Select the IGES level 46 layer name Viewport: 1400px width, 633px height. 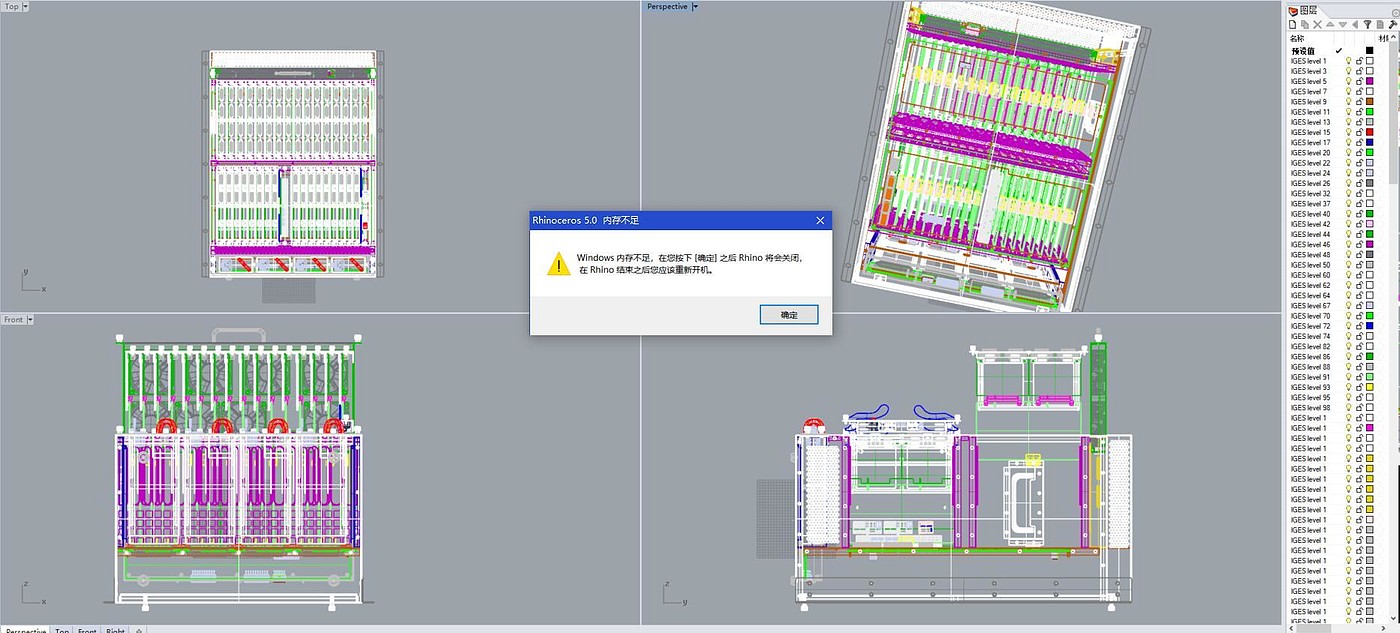(1311, 244)
